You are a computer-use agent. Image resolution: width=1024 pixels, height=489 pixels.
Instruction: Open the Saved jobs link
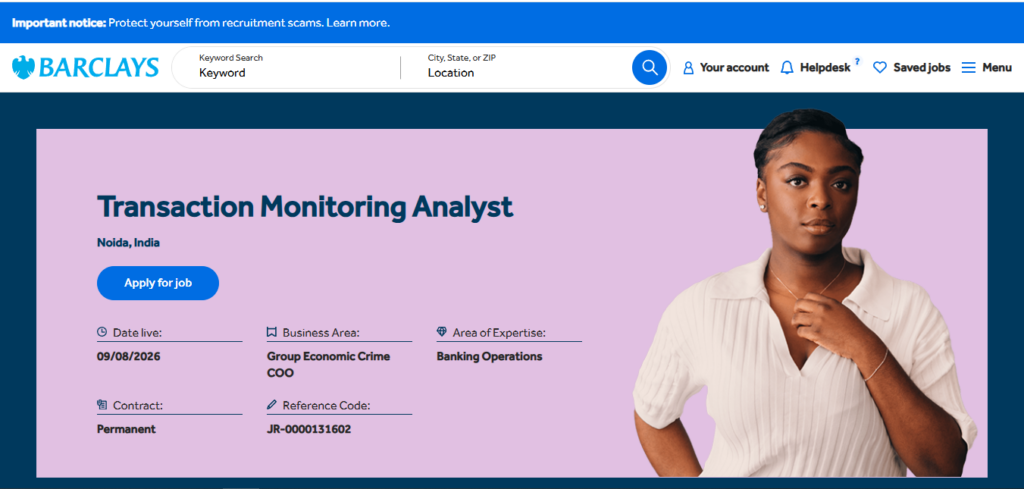click(x=921, y=67)
